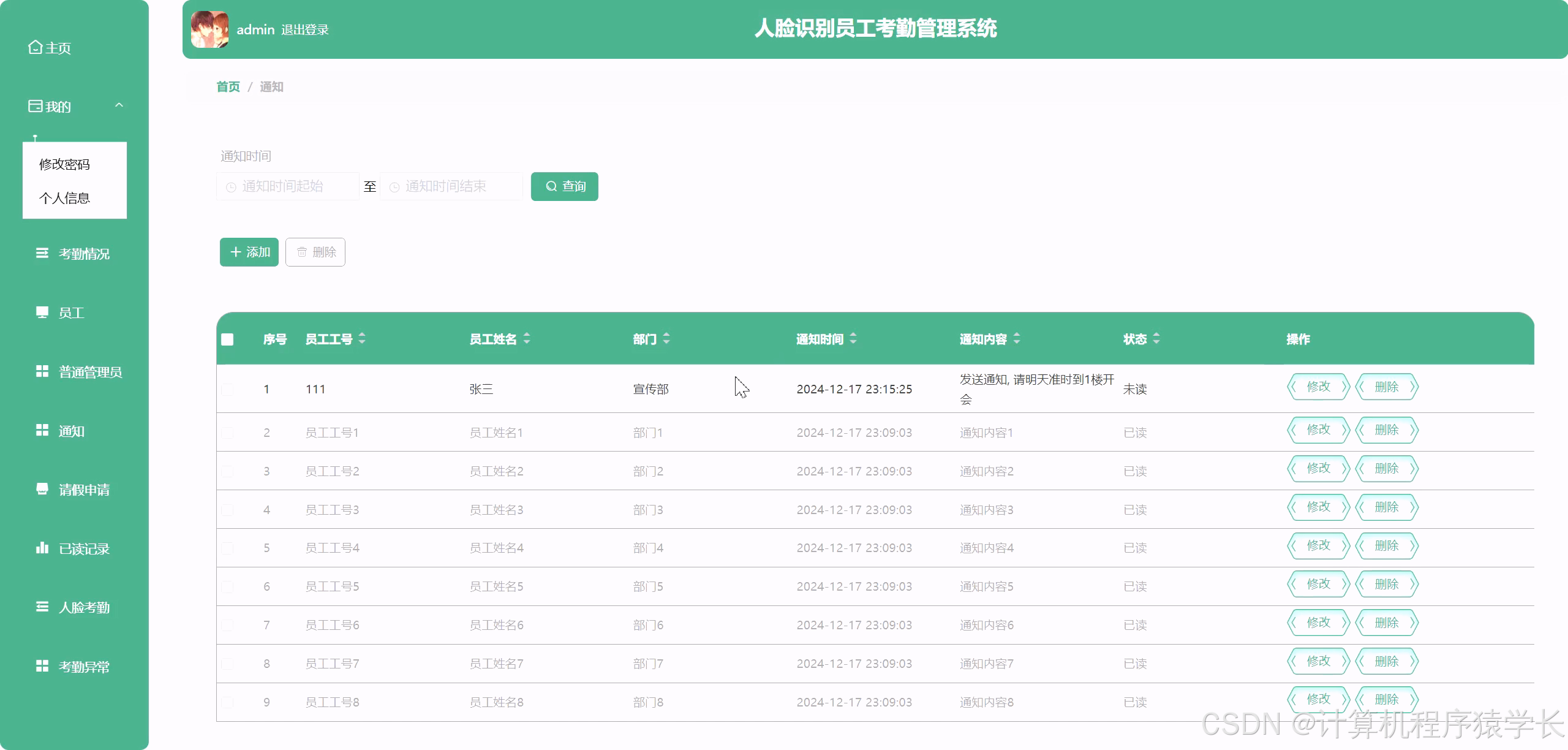Click the 请假申请 leave request icon
1568x750 pixels.
(41, 489)
